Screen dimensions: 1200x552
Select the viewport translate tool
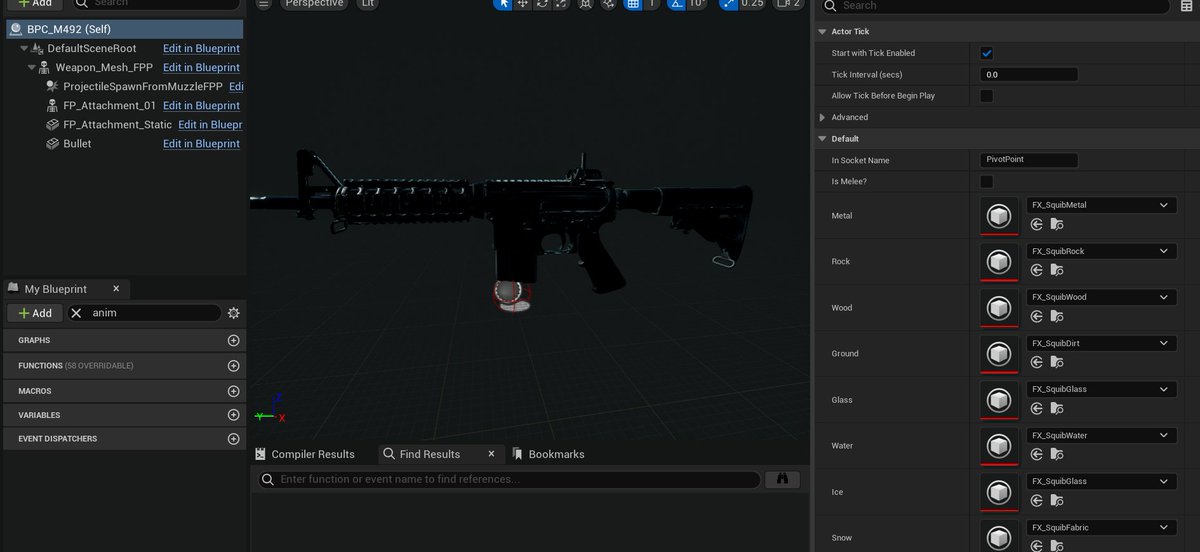click(523, 4)
